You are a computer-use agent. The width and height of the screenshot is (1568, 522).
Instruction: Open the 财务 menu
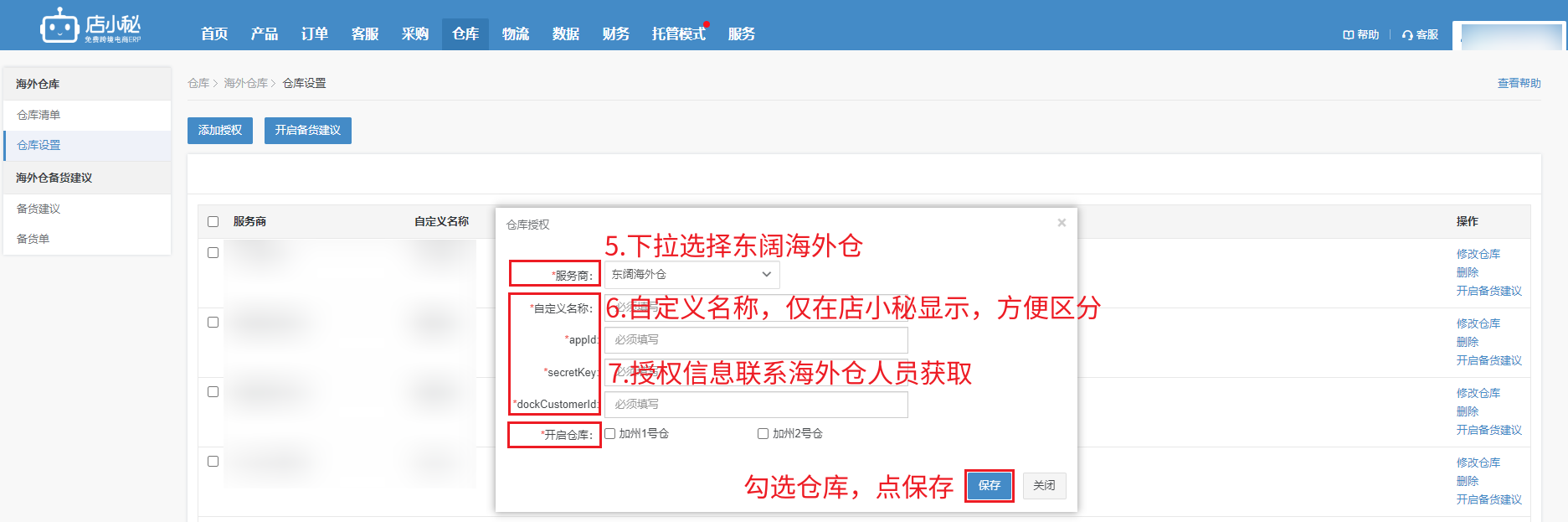(x=616, y=34)
